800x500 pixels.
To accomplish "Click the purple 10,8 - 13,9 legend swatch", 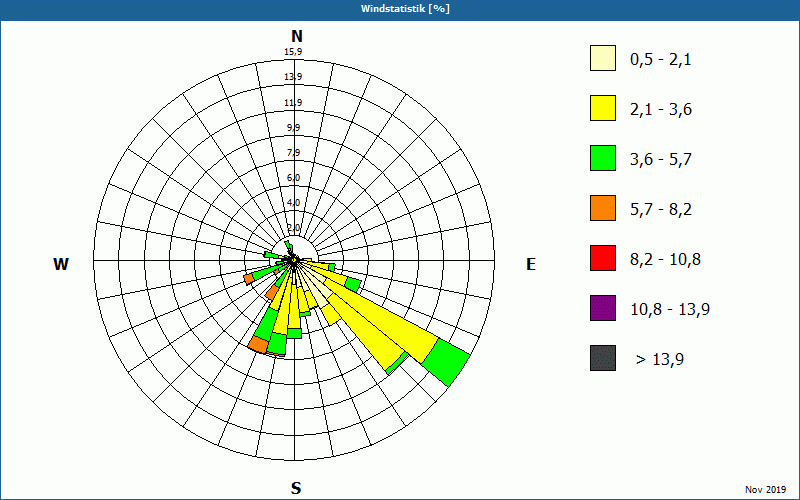I will coord(603,308).
